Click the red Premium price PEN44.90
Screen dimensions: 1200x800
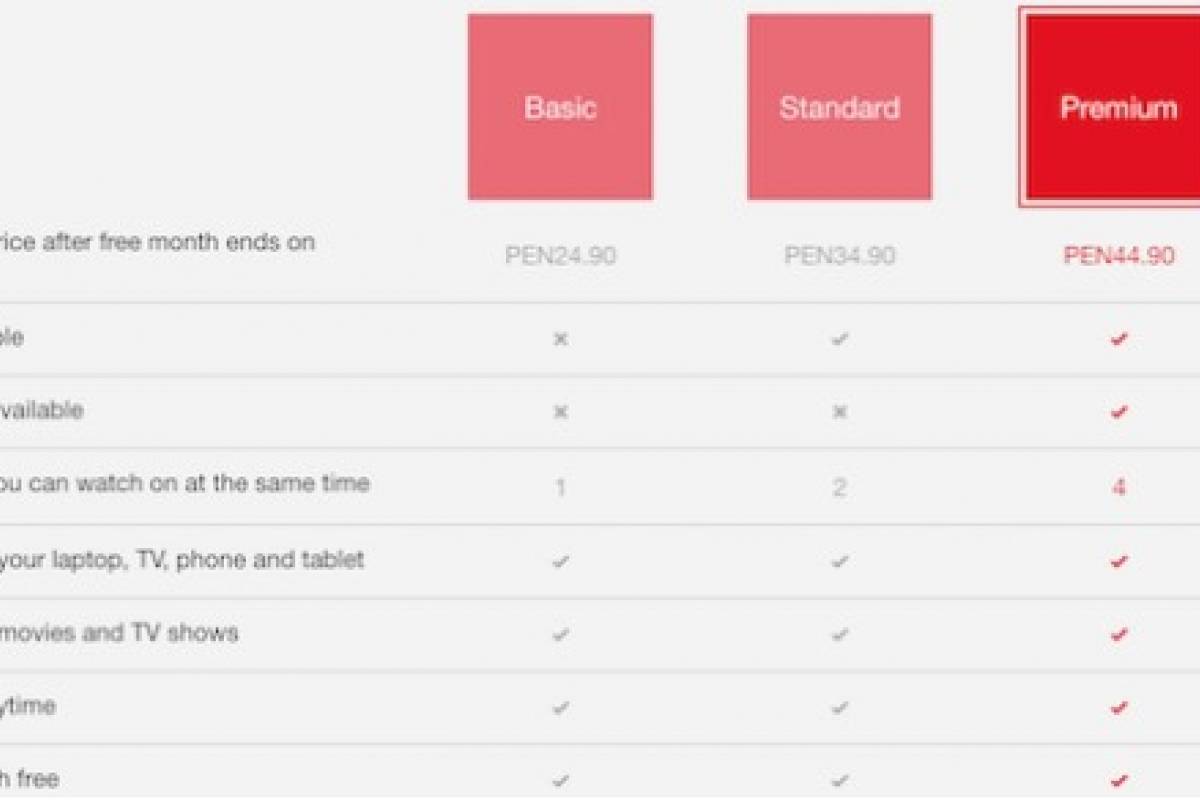[x=1118, y=256]
